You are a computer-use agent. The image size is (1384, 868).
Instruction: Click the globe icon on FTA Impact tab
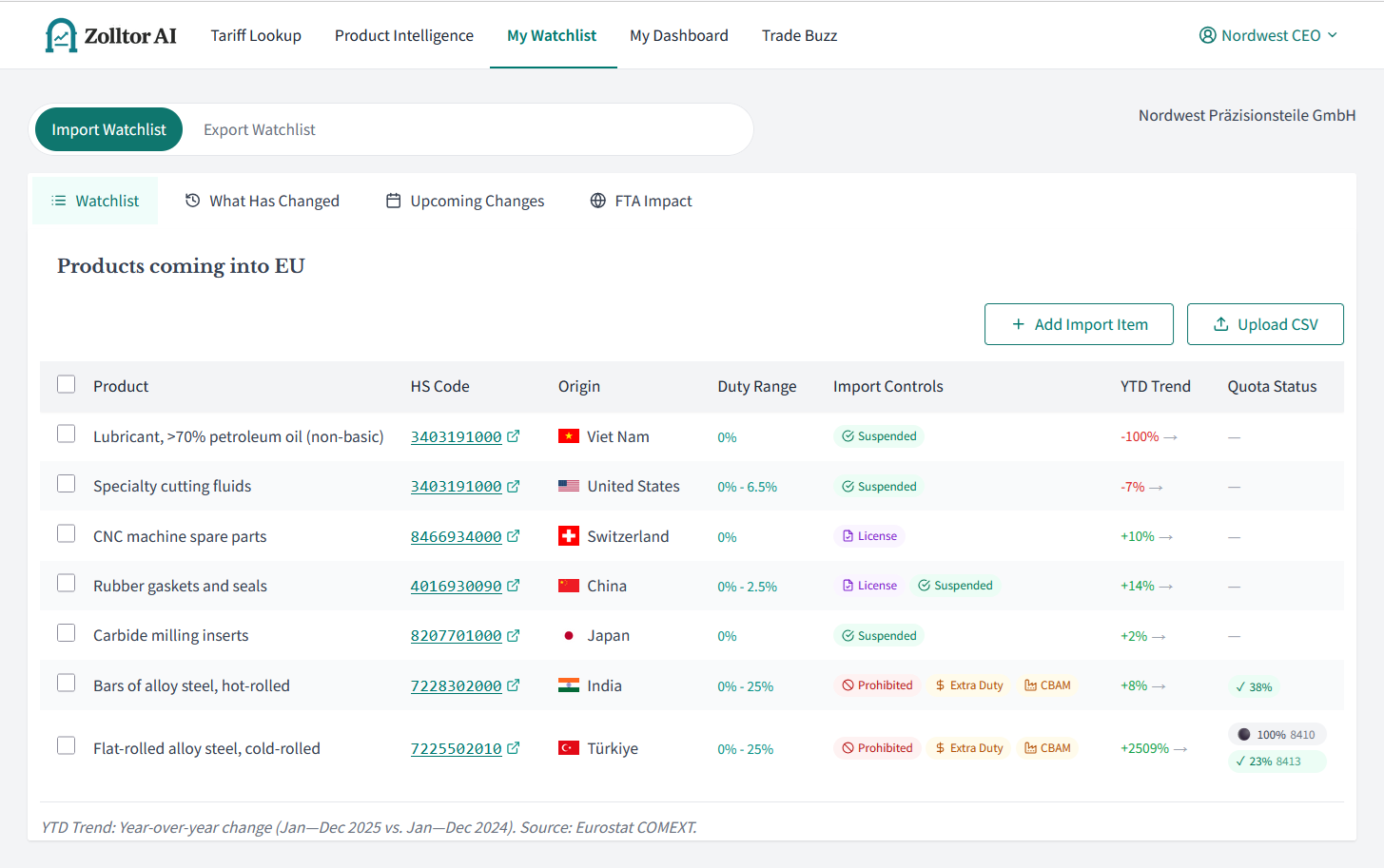point(598,200)
